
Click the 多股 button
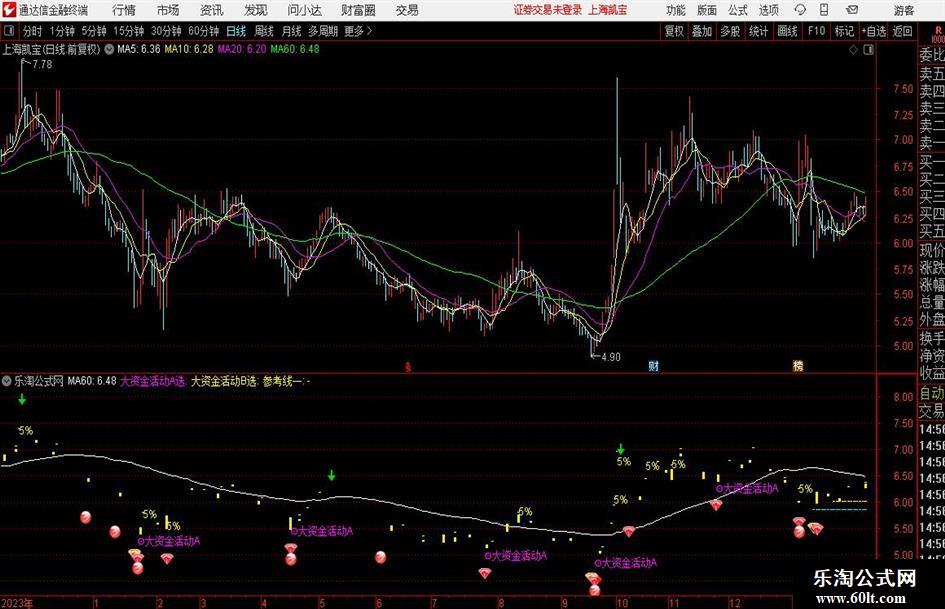pos(730,31)
